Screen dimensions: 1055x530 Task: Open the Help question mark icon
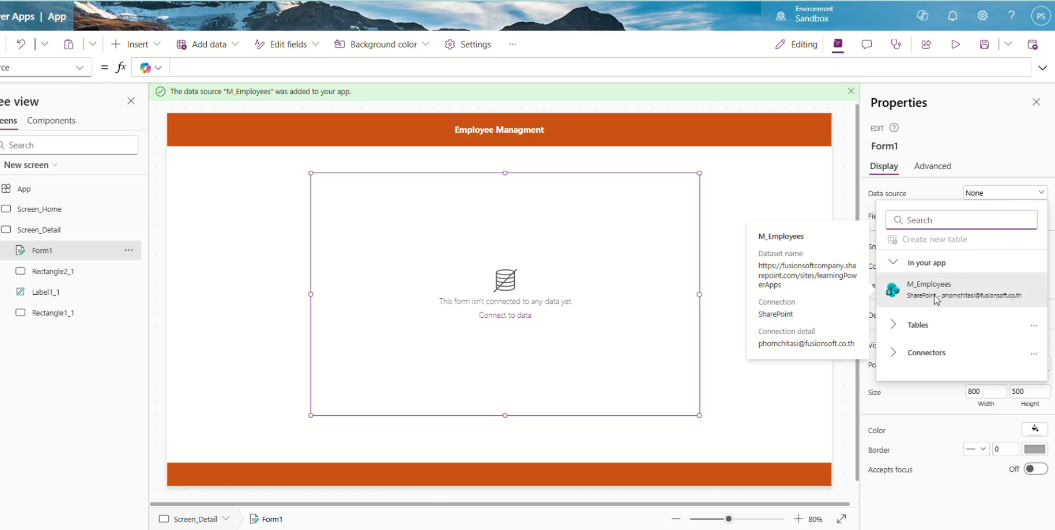click(1011, 15)
